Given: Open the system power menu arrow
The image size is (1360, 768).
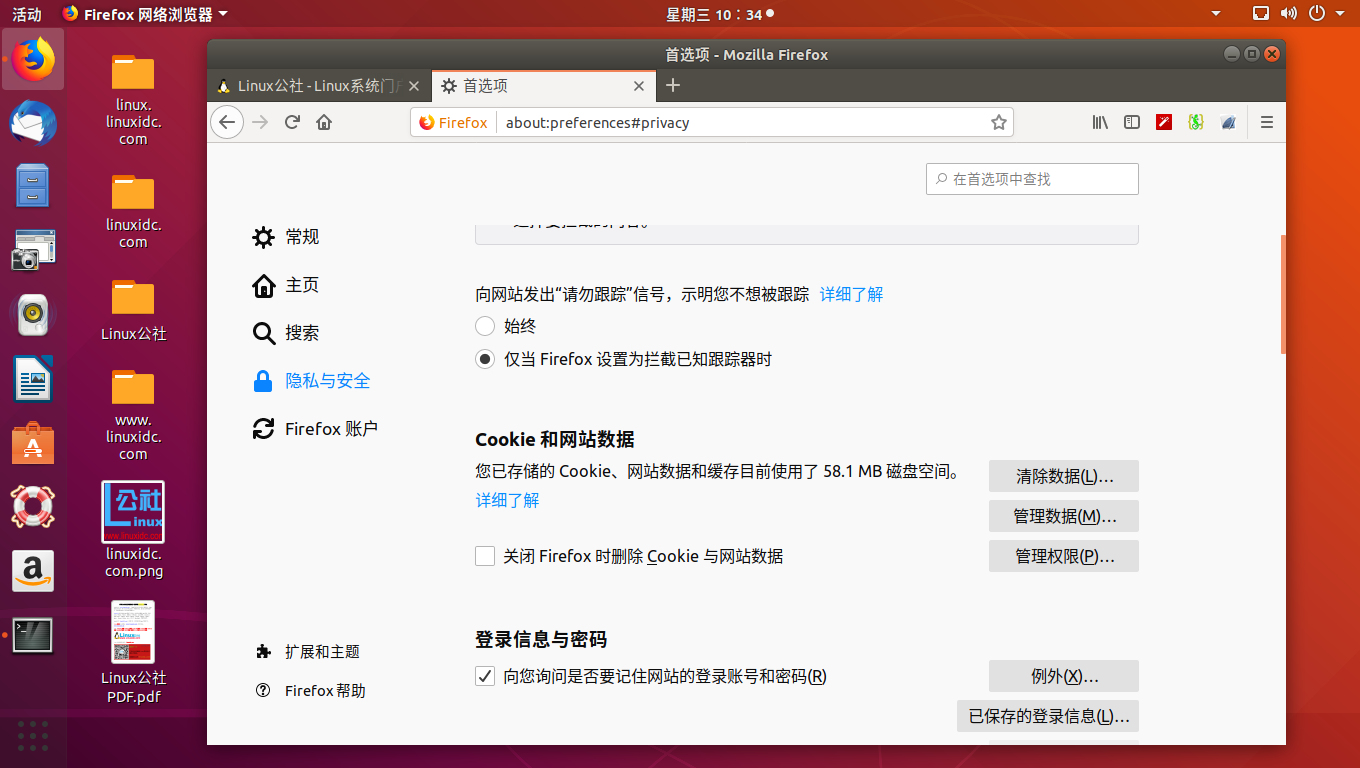Looking at the screenshot, I should (1340, 14).
